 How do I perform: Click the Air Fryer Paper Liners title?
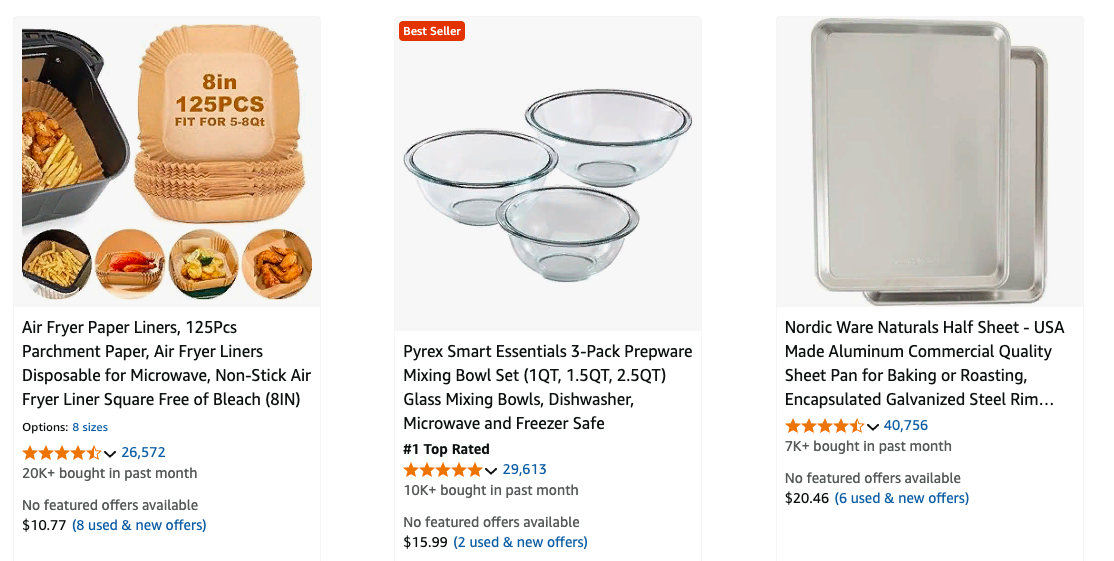pos(166,363)
